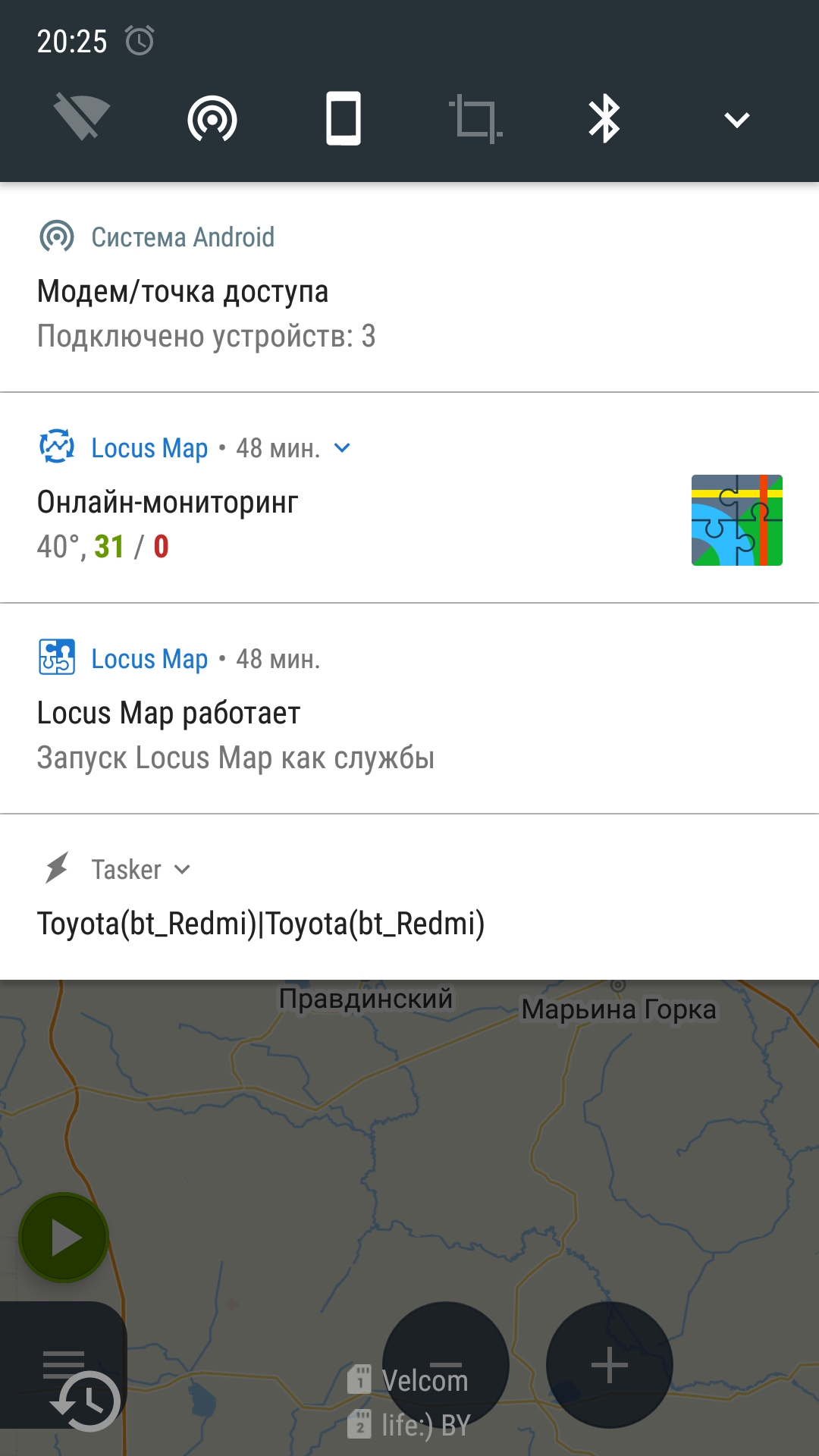
Task: Tap the screenshot crop quick tile
Action: coord(475,119)
